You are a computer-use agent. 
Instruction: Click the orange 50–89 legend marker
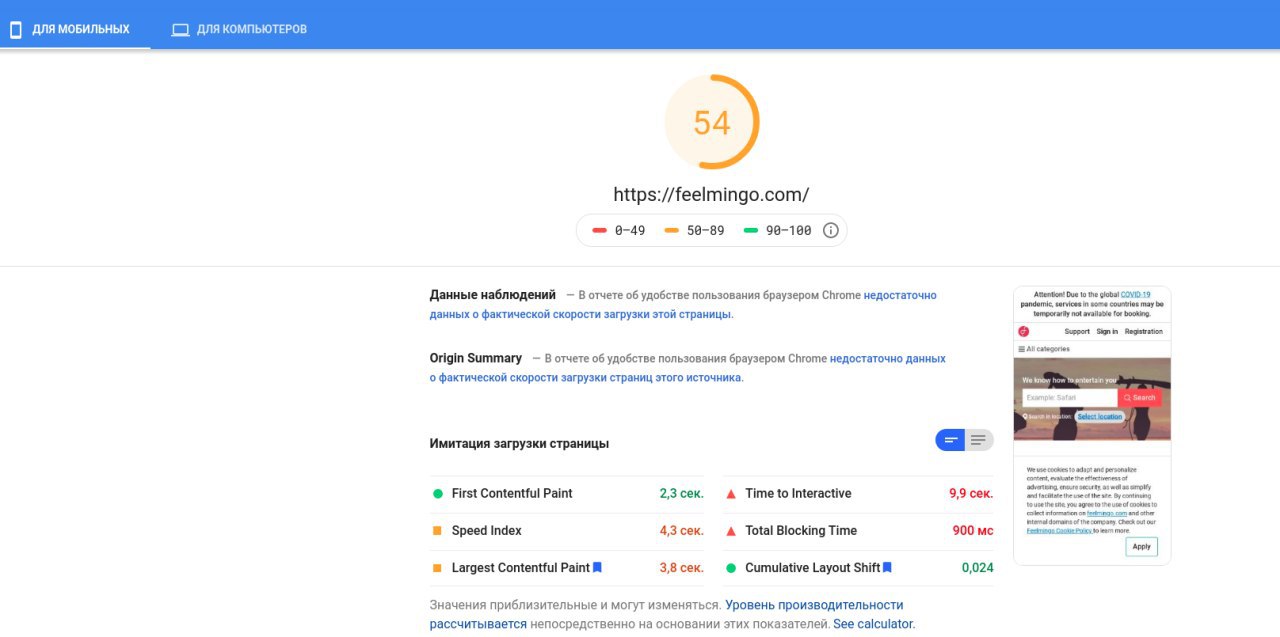[672, 230]
